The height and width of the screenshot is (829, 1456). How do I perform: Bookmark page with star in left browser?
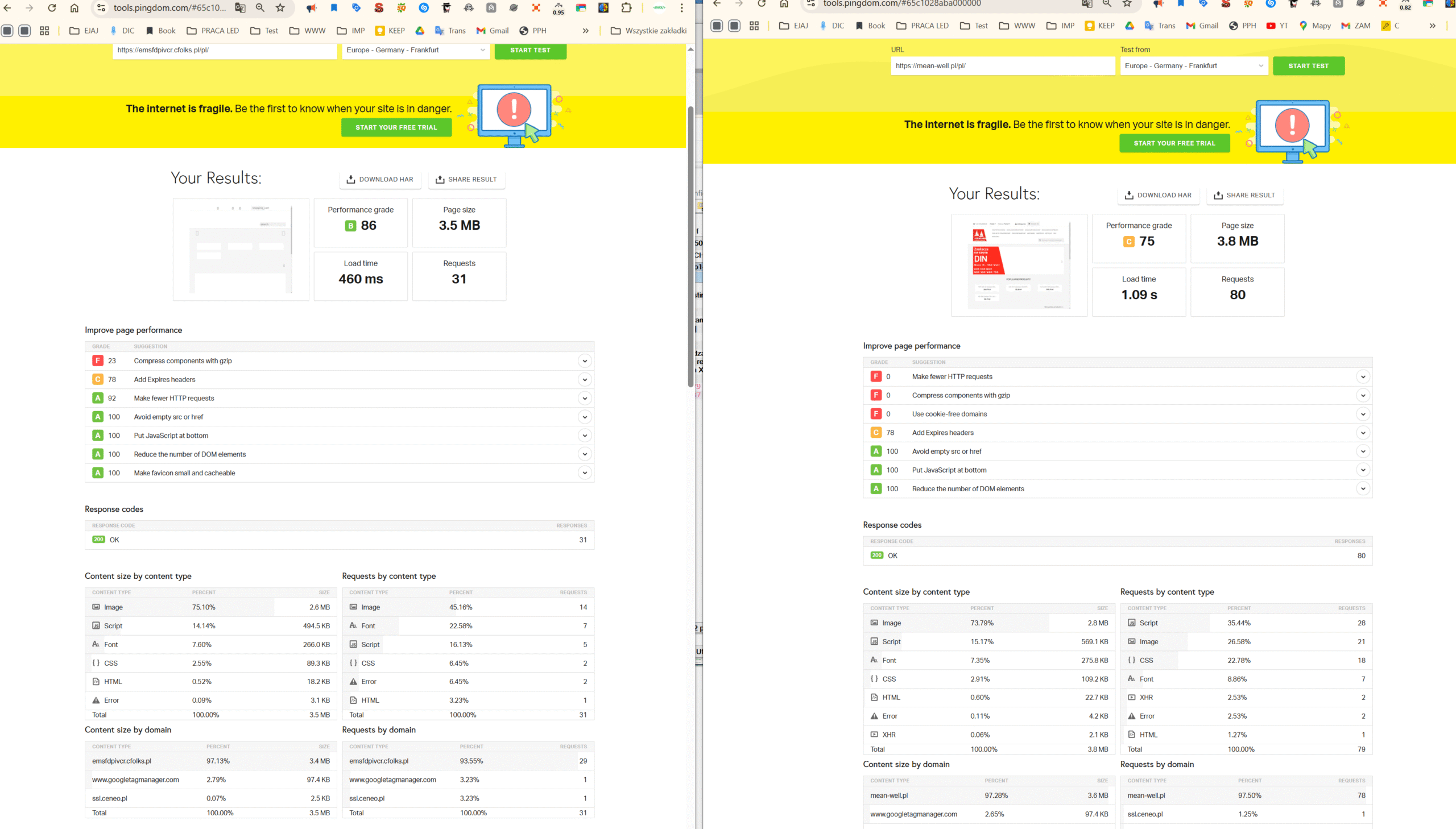280,8
